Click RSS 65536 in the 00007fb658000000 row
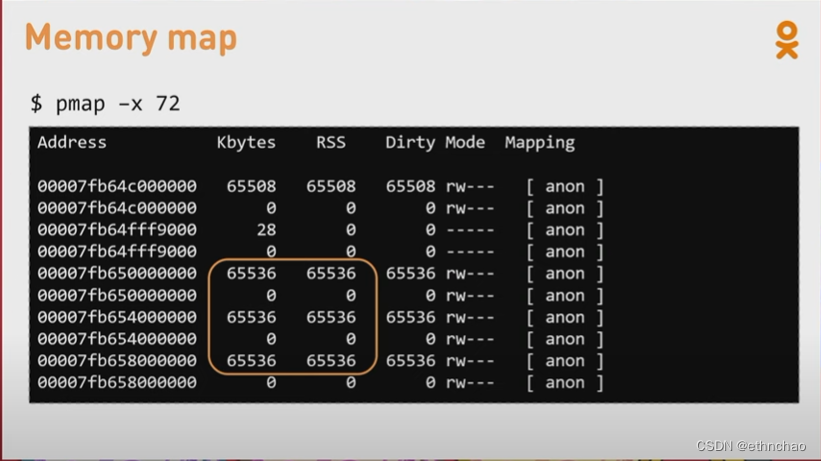This screenshot has height=461, width=821. pyautogui.click(x=331, y=360)
